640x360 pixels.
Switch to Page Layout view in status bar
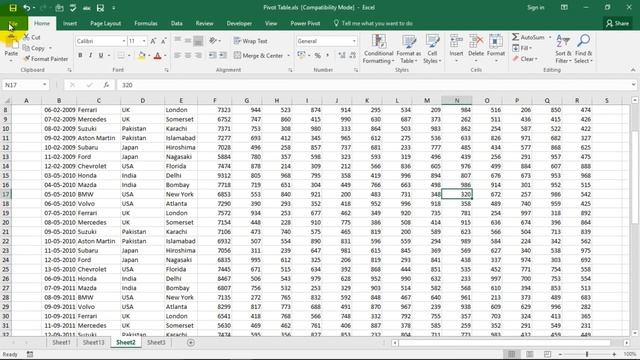[529, 354]
